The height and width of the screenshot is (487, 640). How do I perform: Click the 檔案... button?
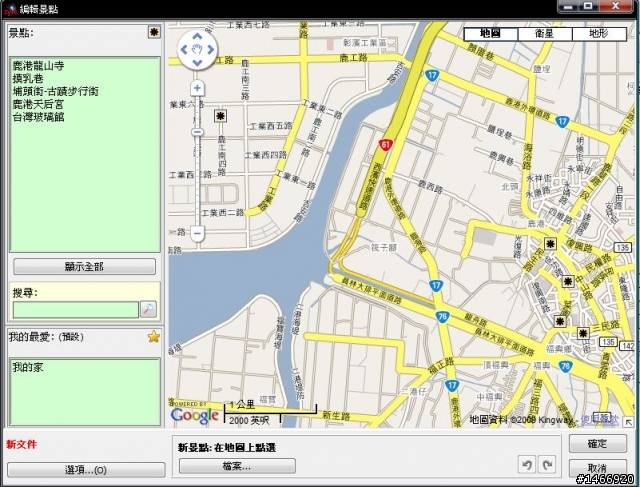237,466
